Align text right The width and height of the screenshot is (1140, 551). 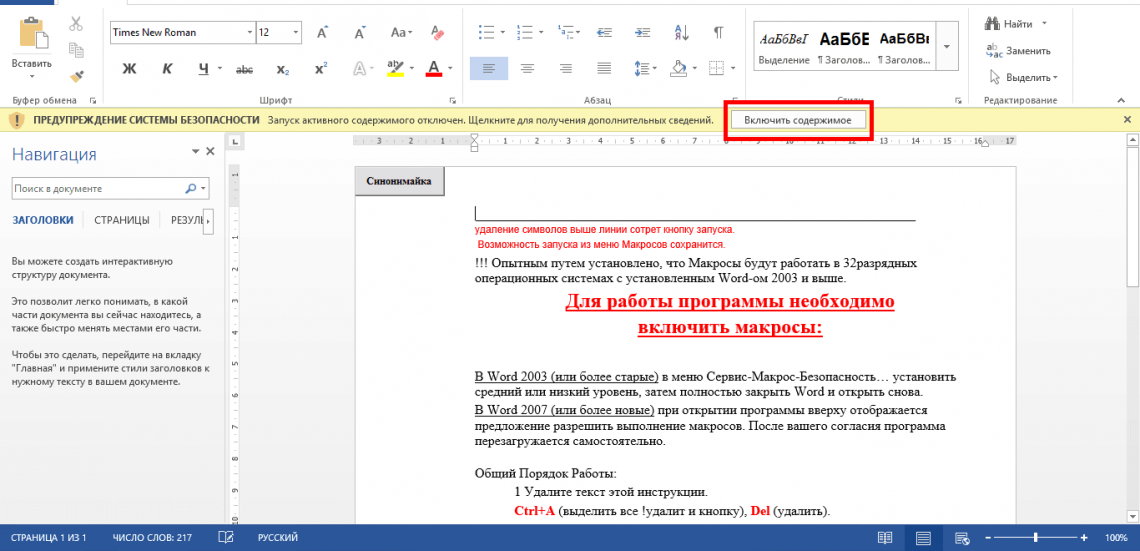pos(566,68)
